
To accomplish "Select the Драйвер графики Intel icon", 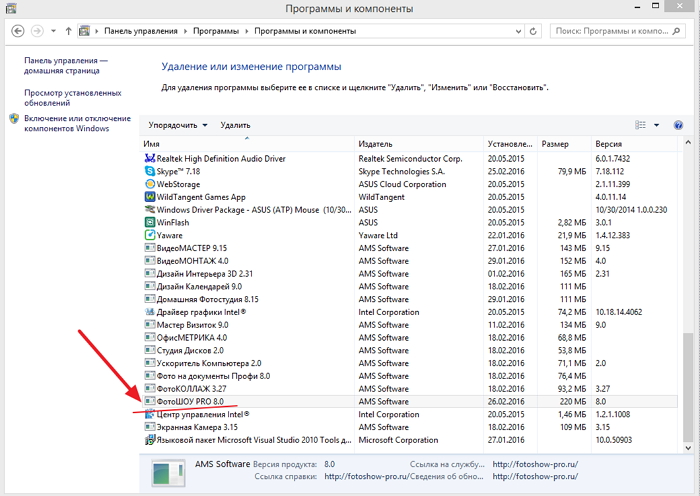I will (150, 312).
